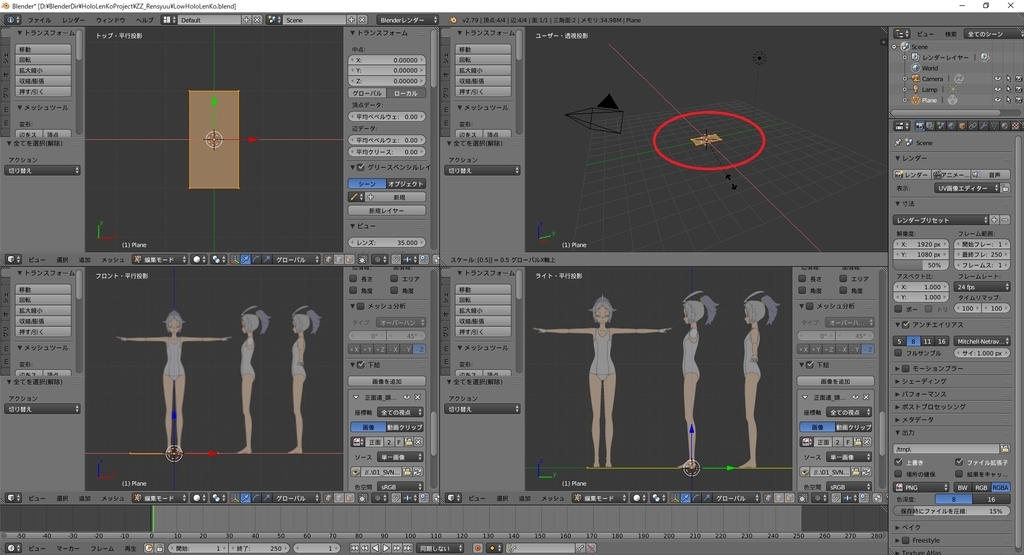
Task: Open the BlenderRender engine dropdown
Action: (408, 20)
